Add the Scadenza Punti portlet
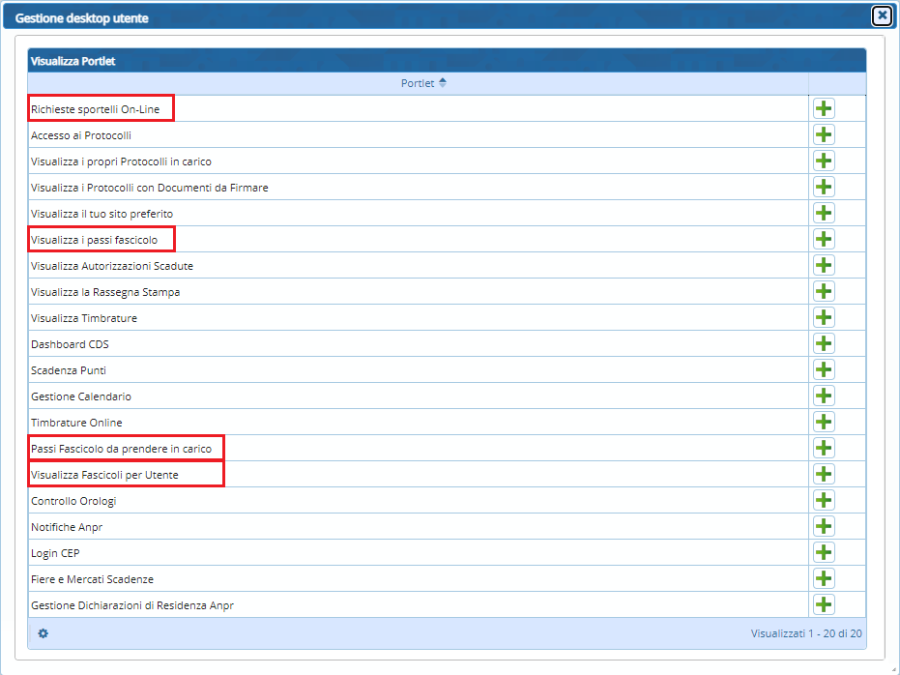Screen dimensions: 900x675 (823, 370)
